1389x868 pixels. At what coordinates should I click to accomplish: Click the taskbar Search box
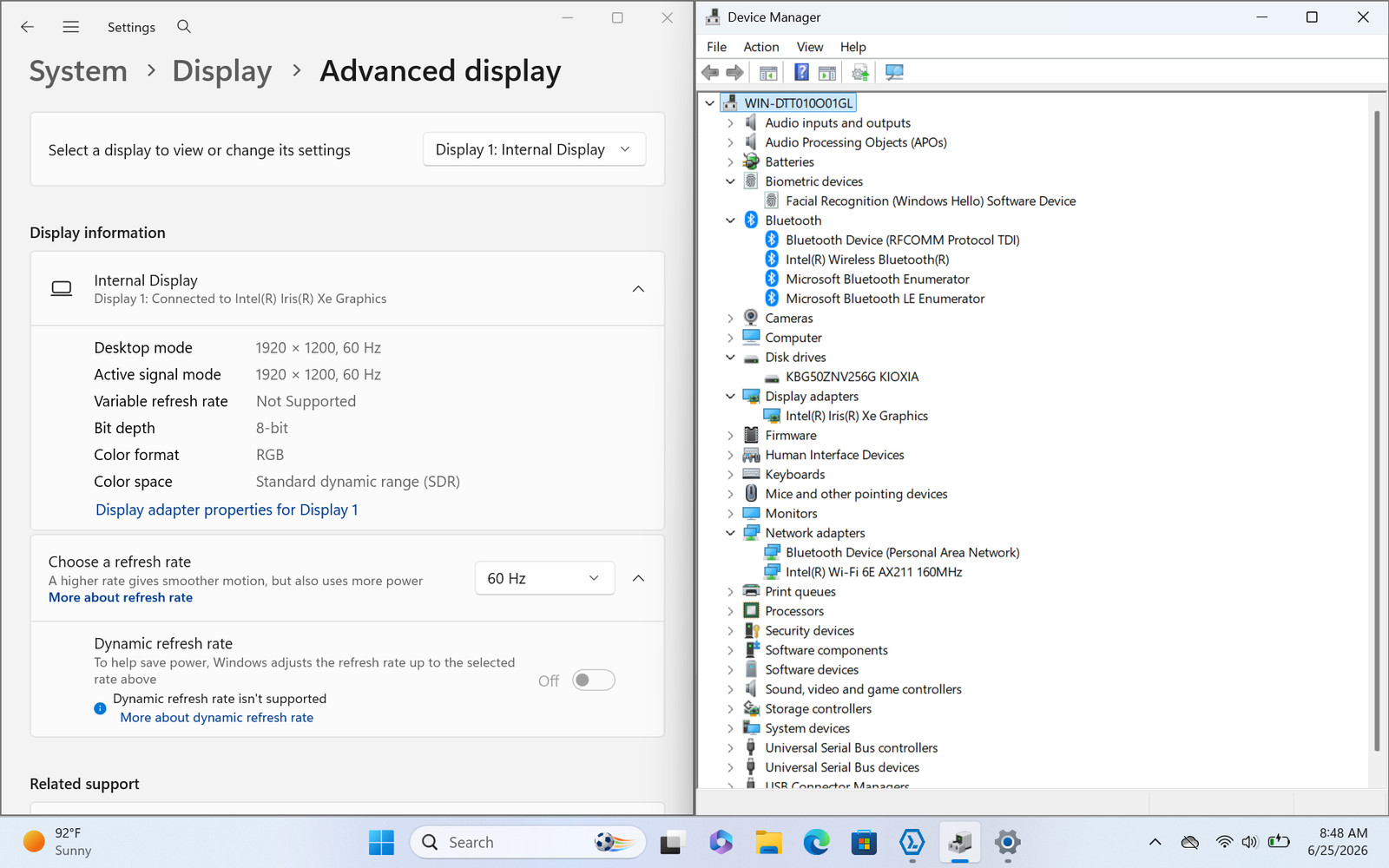(528, 842)
